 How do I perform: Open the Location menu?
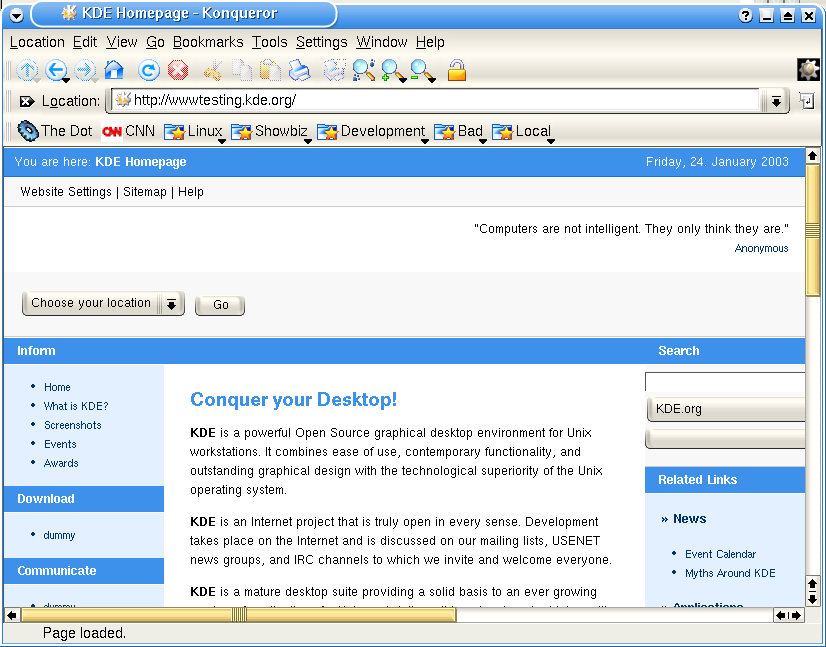click(37, 42)
